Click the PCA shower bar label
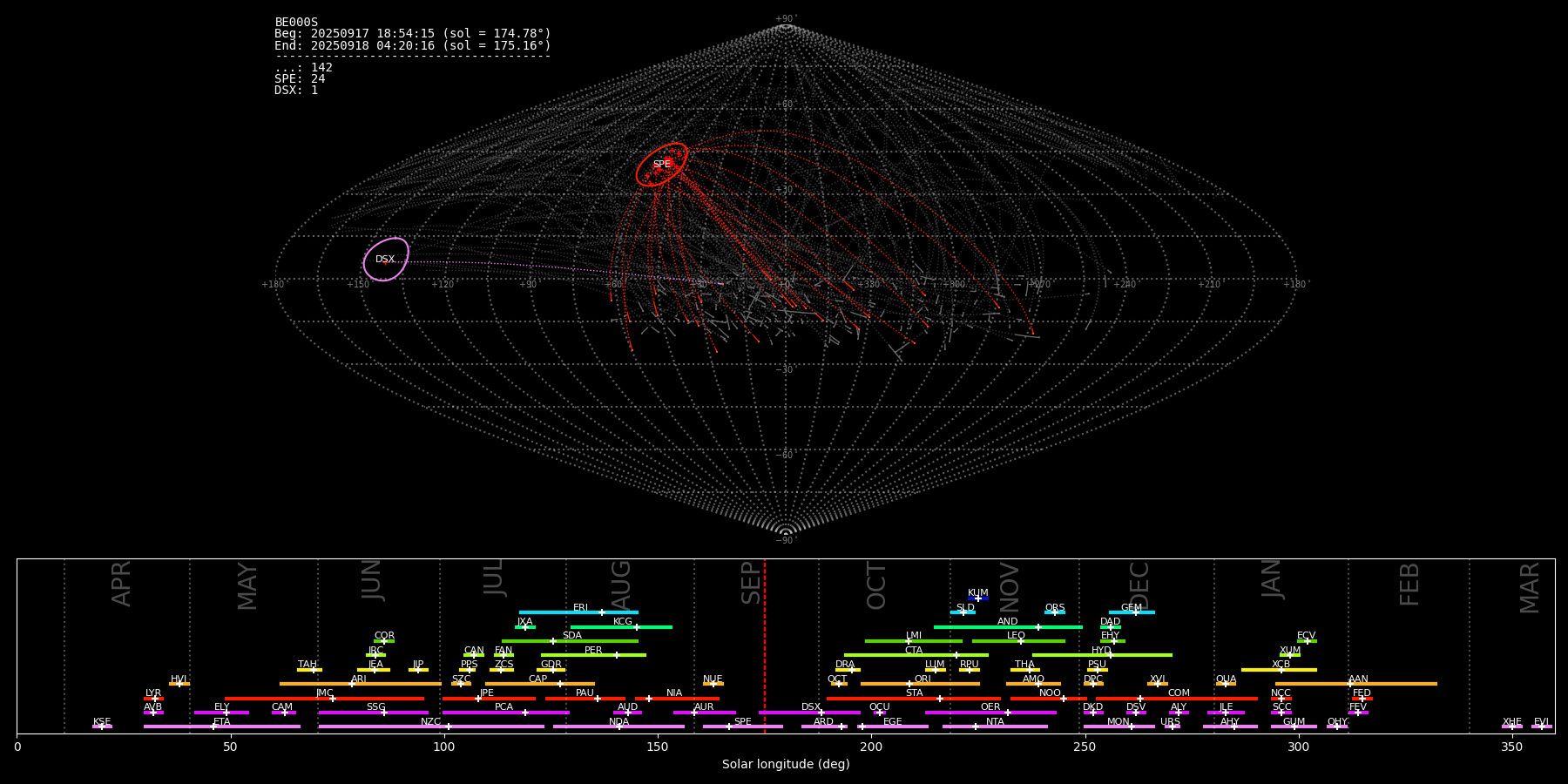Screen dimensions: 1568x784 click(x=504, y=707)
